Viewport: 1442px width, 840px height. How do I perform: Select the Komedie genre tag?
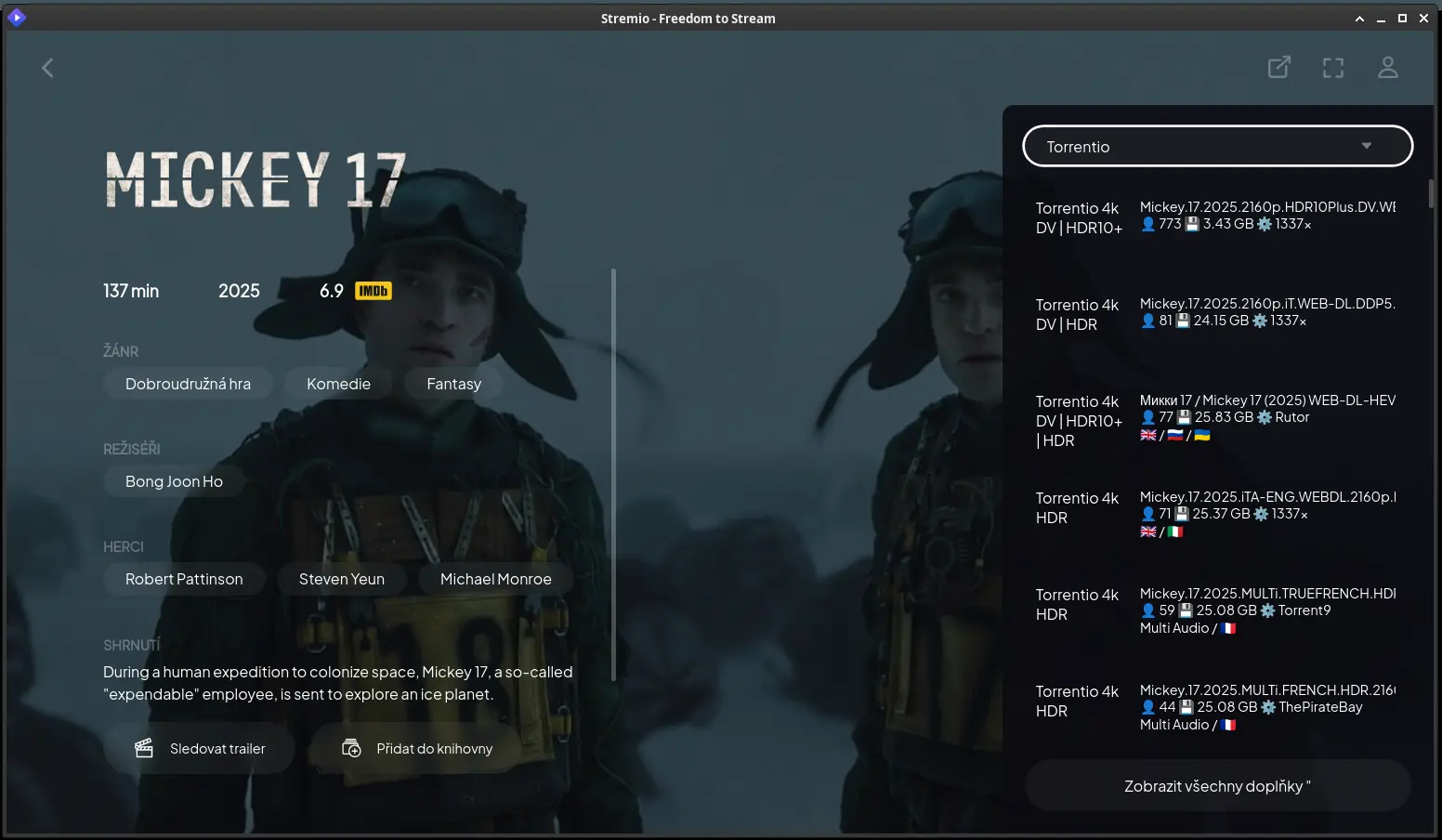click(x=338, y=384)
